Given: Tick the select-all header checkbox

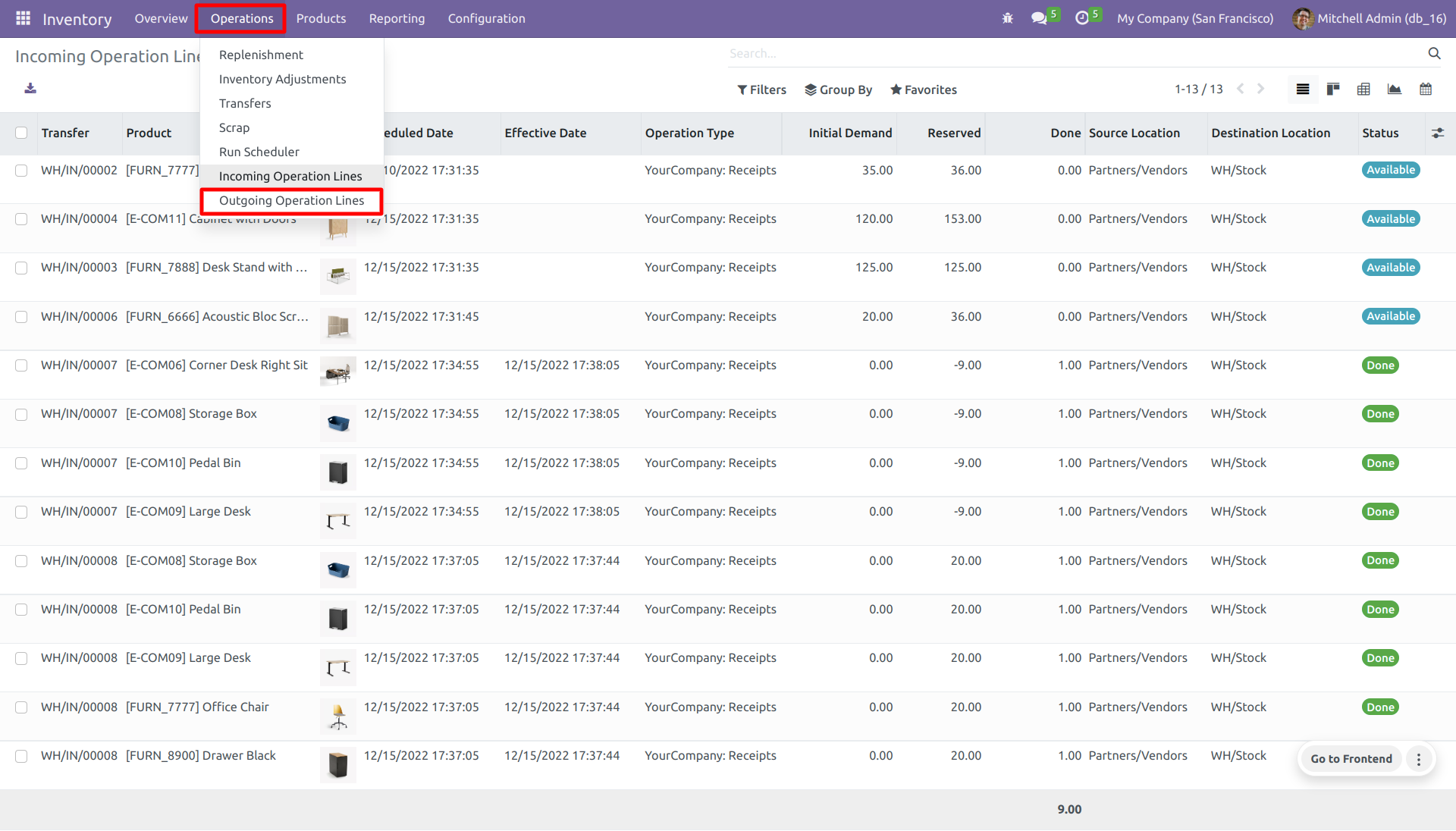Looking at the screenshot, I should tap(21, 133).
